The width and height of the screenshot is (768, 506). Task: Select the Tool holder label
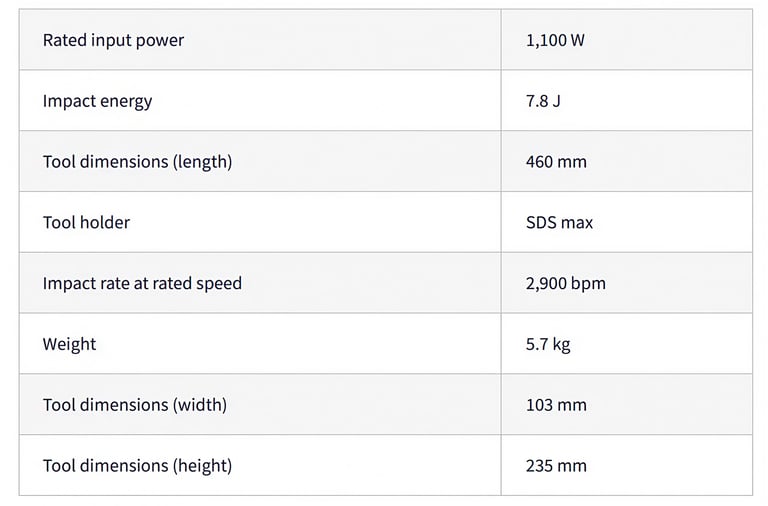[86, 222]
